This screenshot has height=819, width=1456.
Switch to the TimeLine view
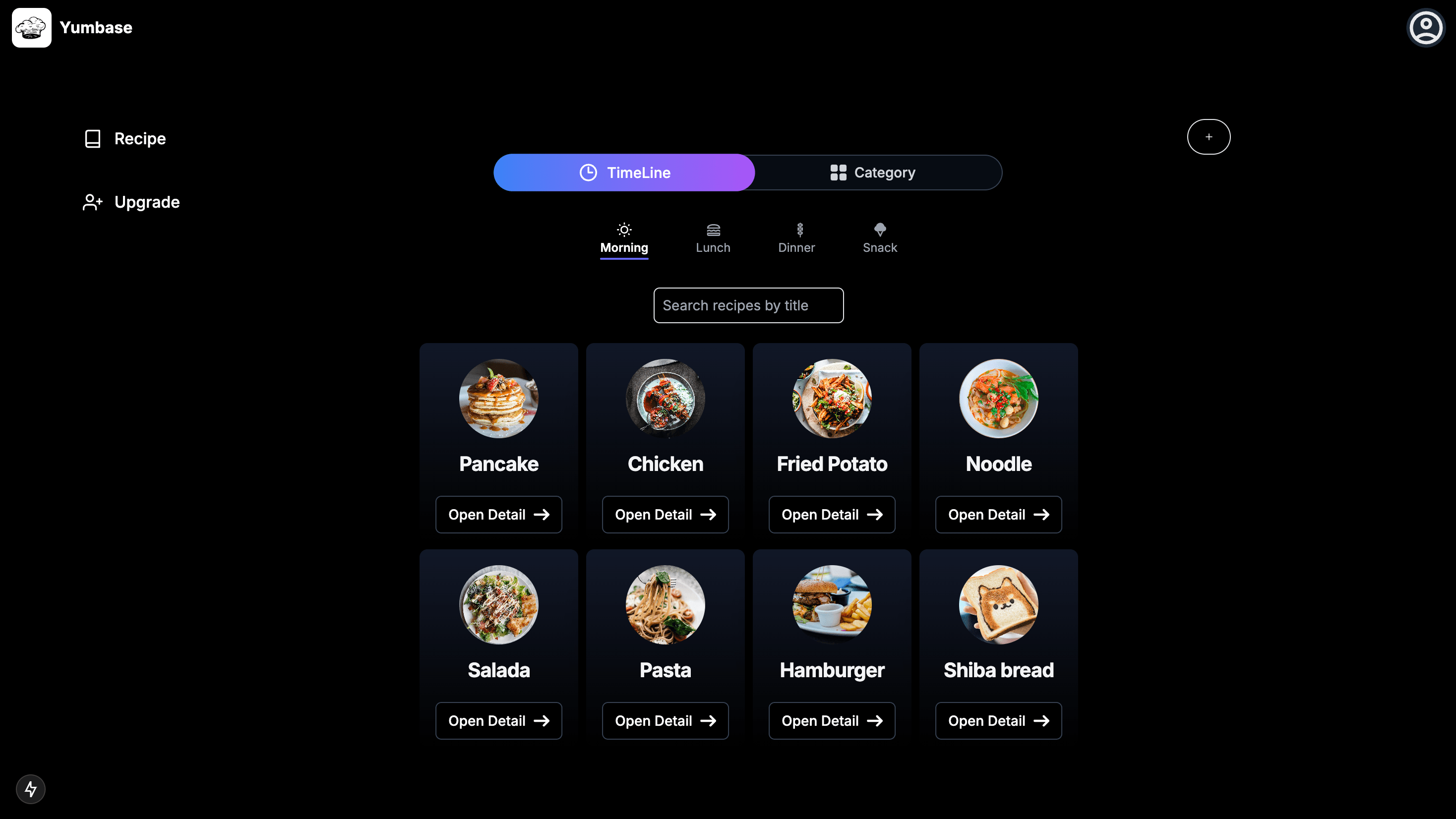624,172
